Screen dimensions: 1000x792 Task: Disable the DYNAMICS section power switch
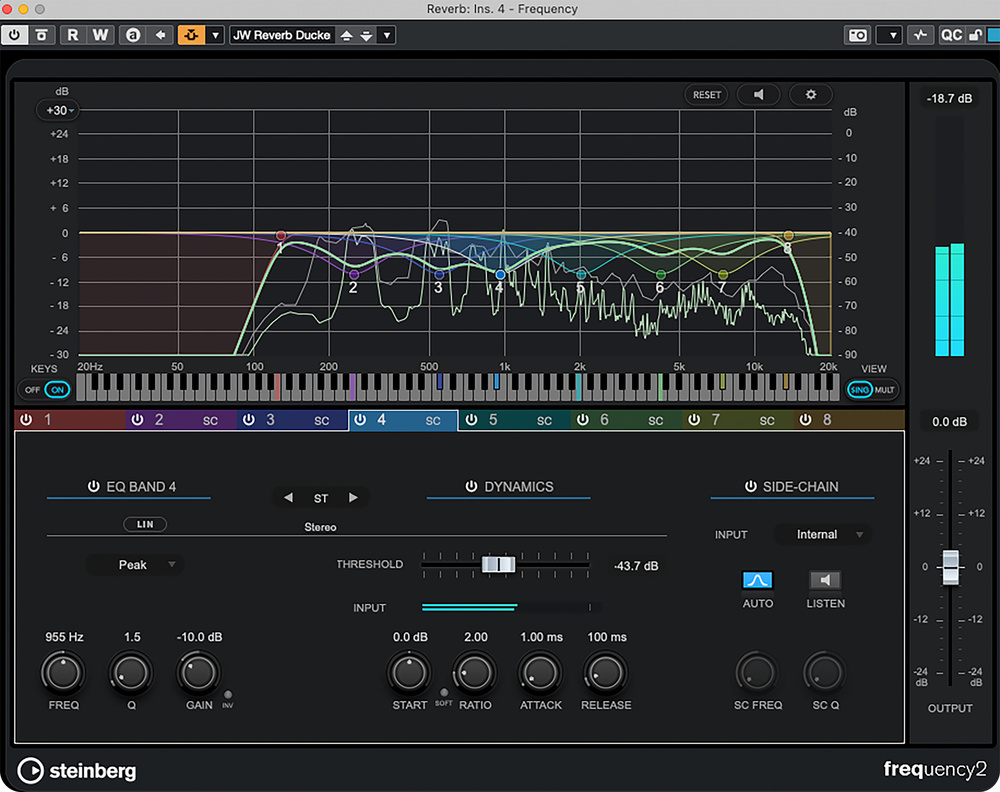pyautogui.click(x=471, y=487)
